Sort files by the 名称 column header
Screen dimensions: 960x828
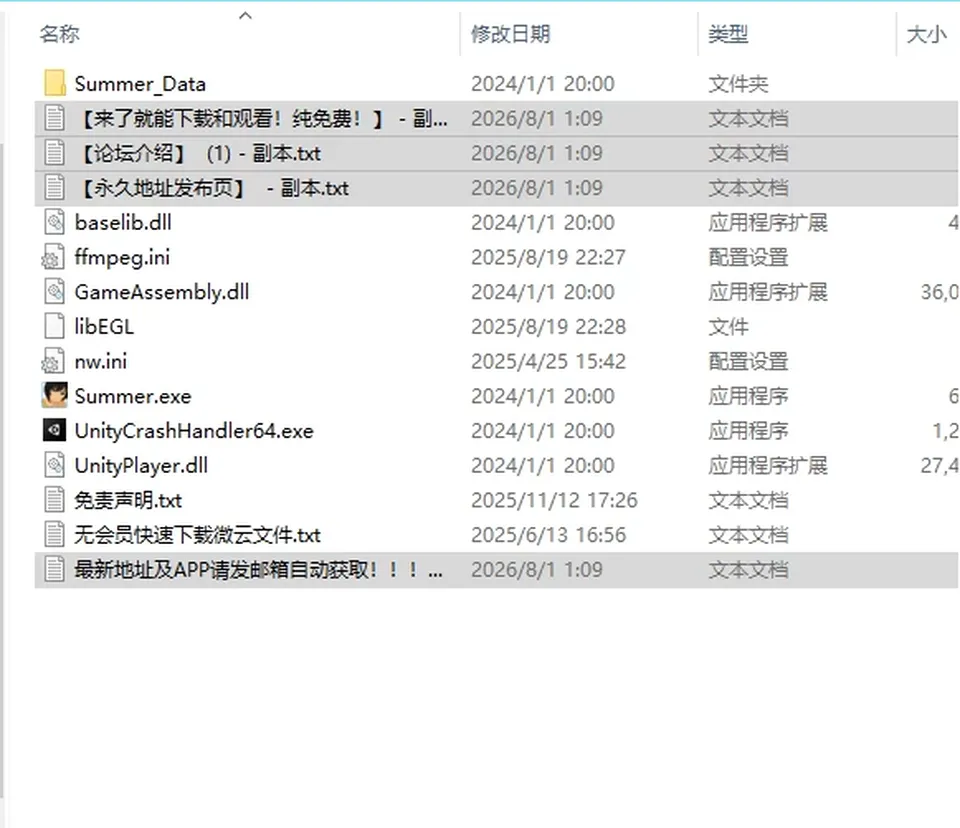59,34
